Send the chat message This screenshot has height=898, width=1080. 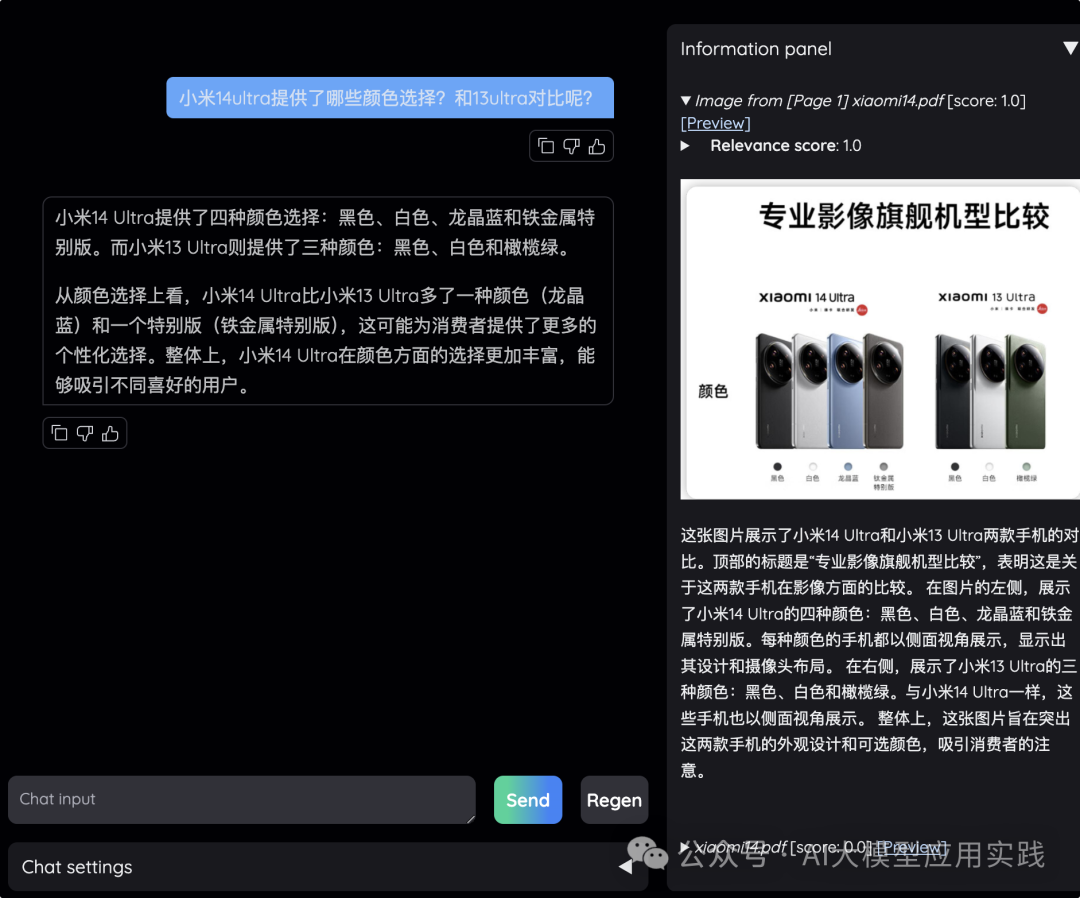(528, 800)
